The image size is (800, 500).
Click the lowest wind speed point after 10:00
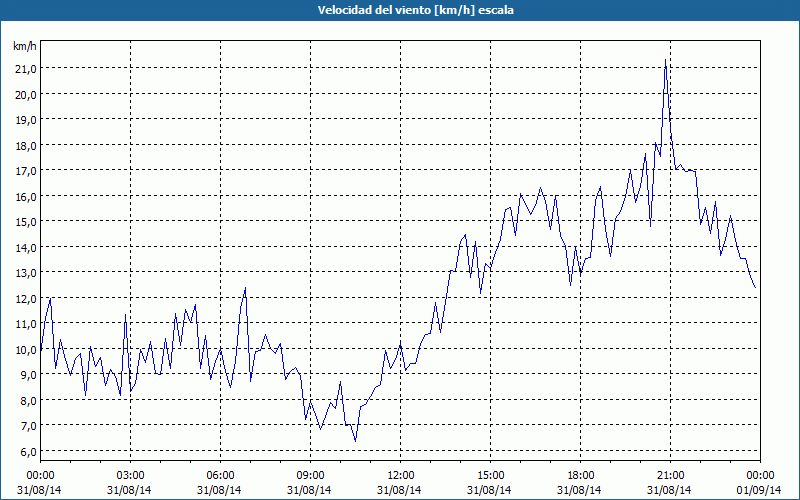(x=355, y=440)
